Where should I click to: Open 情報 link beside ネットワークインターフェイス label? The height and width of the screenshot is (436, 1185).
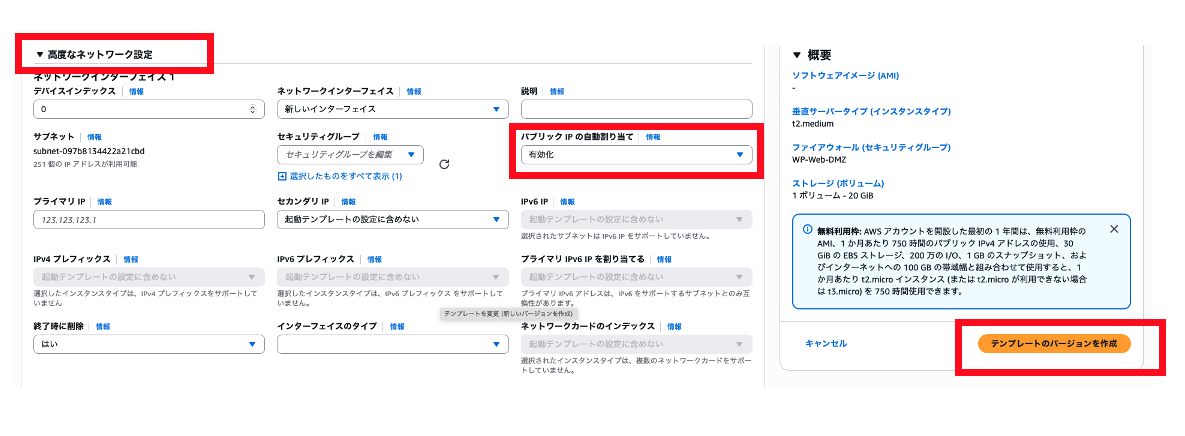[x=414, y=91]
